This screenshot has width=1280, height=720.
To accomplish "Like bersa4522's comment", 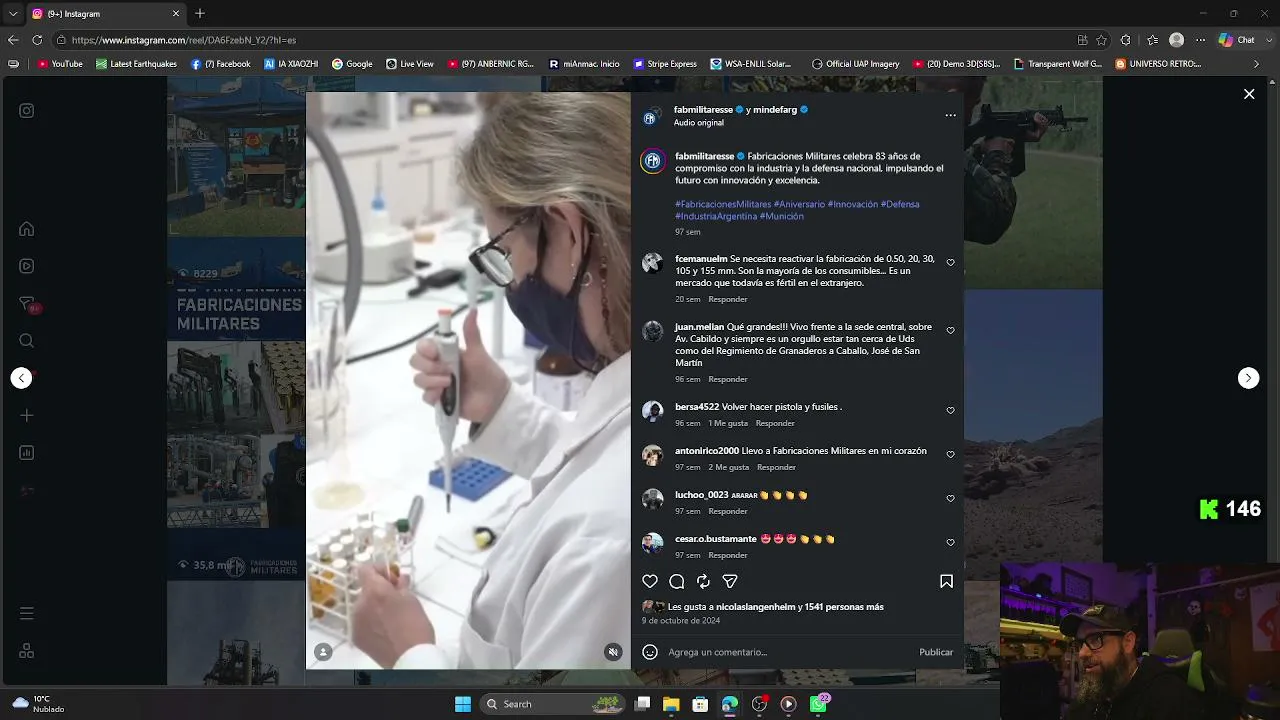I will pos(950,411).
